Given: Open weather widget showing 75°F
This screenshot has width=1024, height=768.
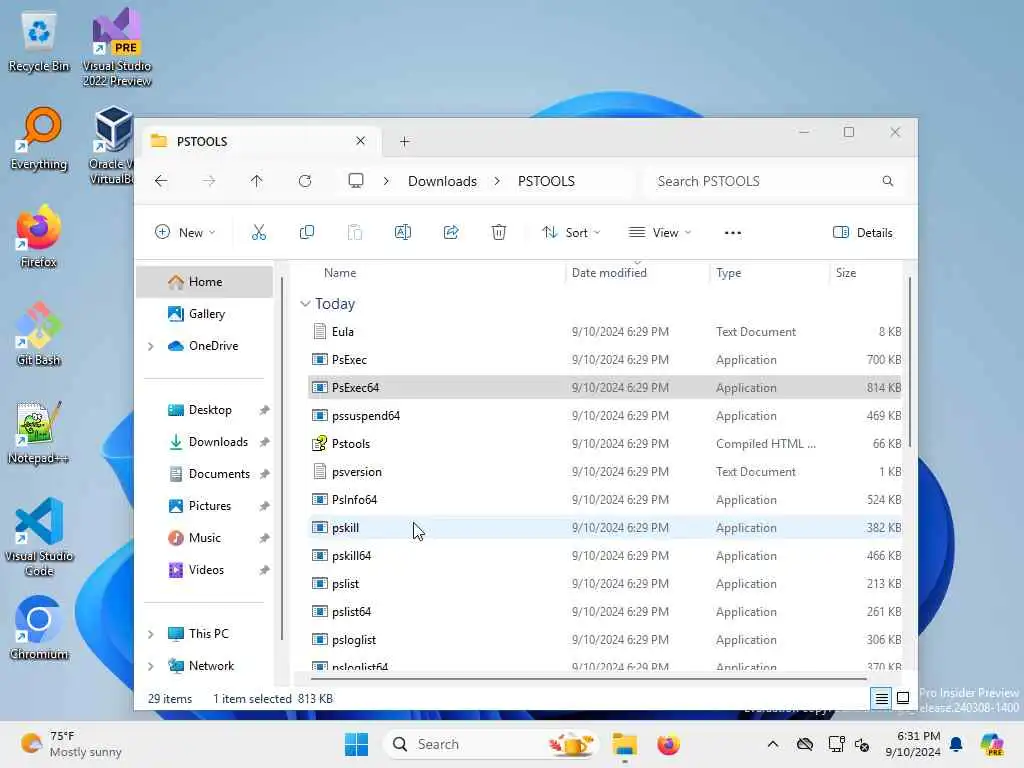Looking at the screenshot, I should [x=71, y=744].
